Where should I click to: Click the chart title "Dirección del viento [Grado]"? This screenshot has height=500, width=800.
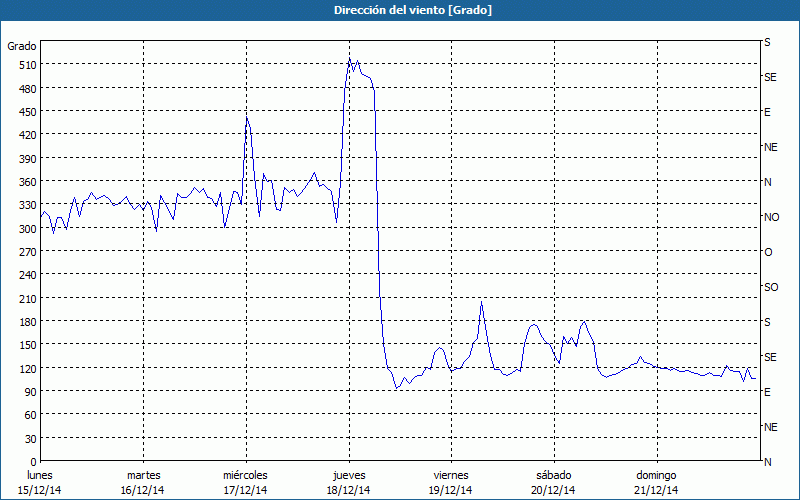(399, 10)
